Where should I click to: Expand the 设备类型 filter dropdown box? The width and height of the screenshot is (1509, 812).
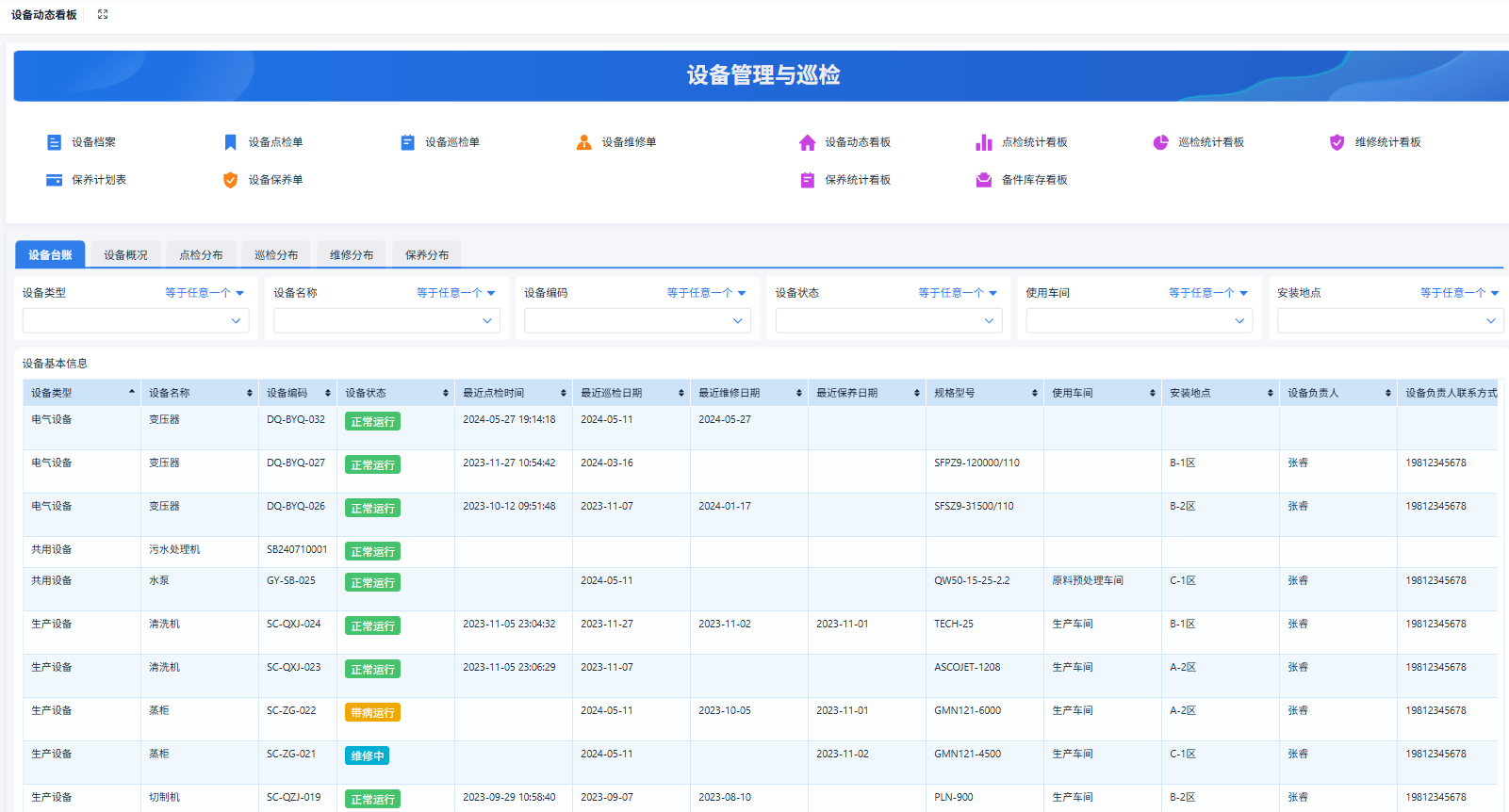pyautogui.click(x=136, y=320)
